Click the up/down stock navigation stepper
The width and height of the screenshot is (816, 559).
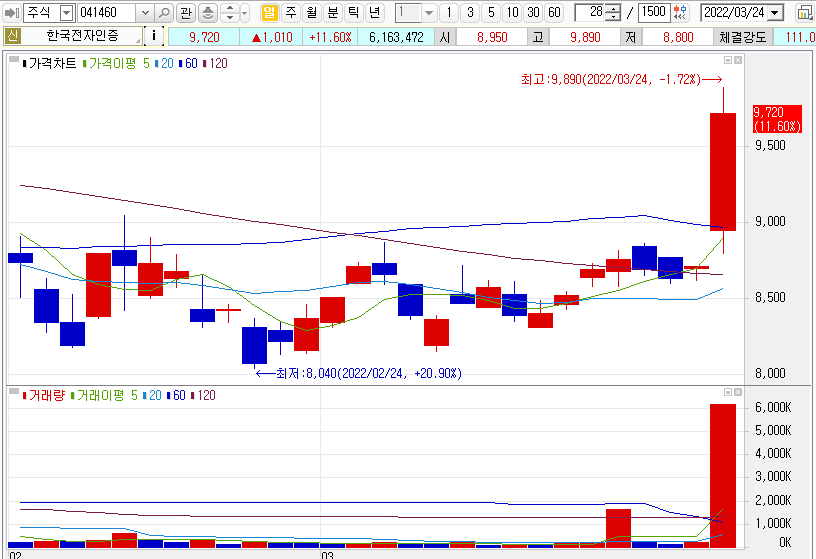pos(230,12)
